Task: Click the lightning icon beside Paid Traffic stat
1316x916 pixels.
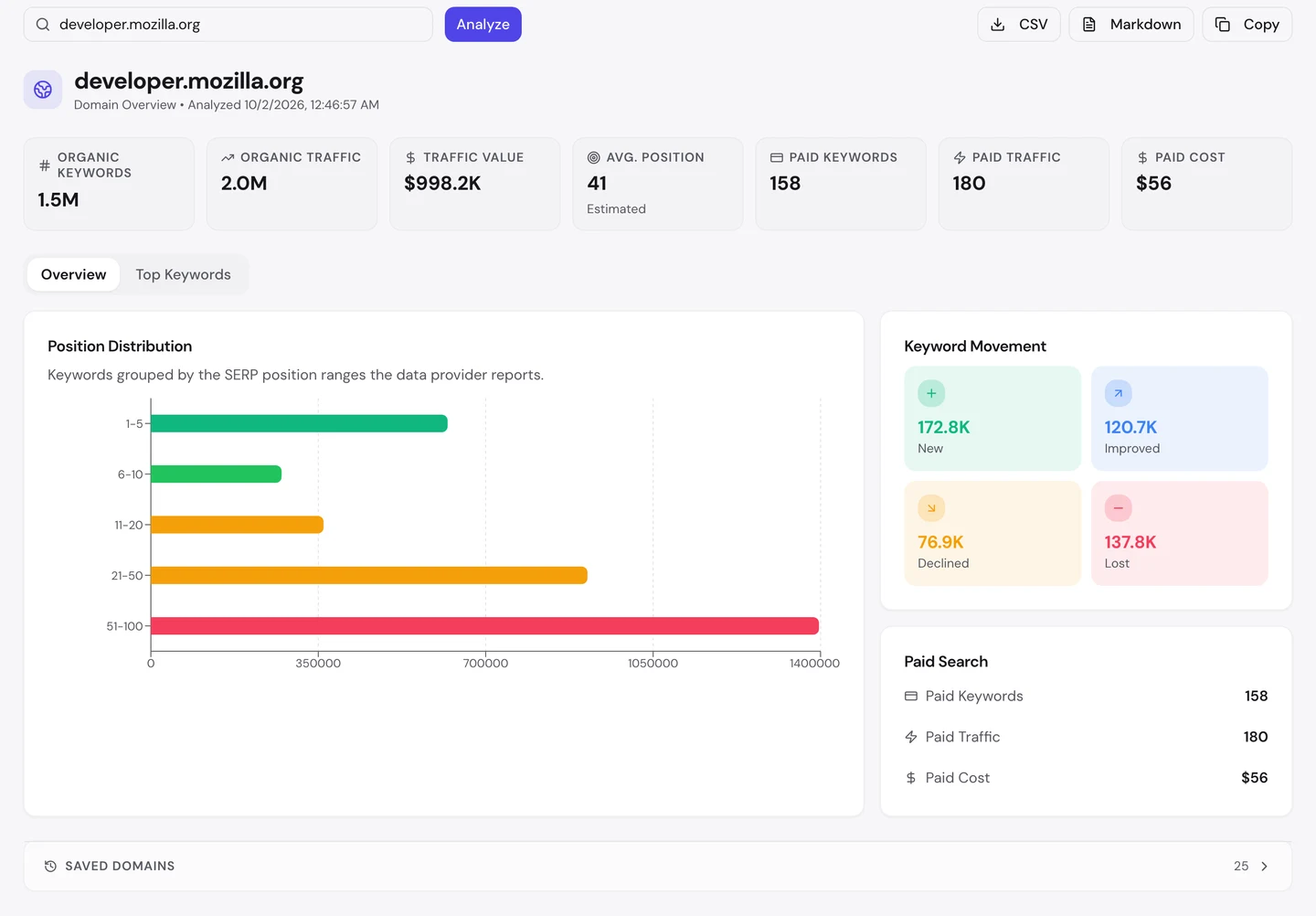Action: (960, 158)
